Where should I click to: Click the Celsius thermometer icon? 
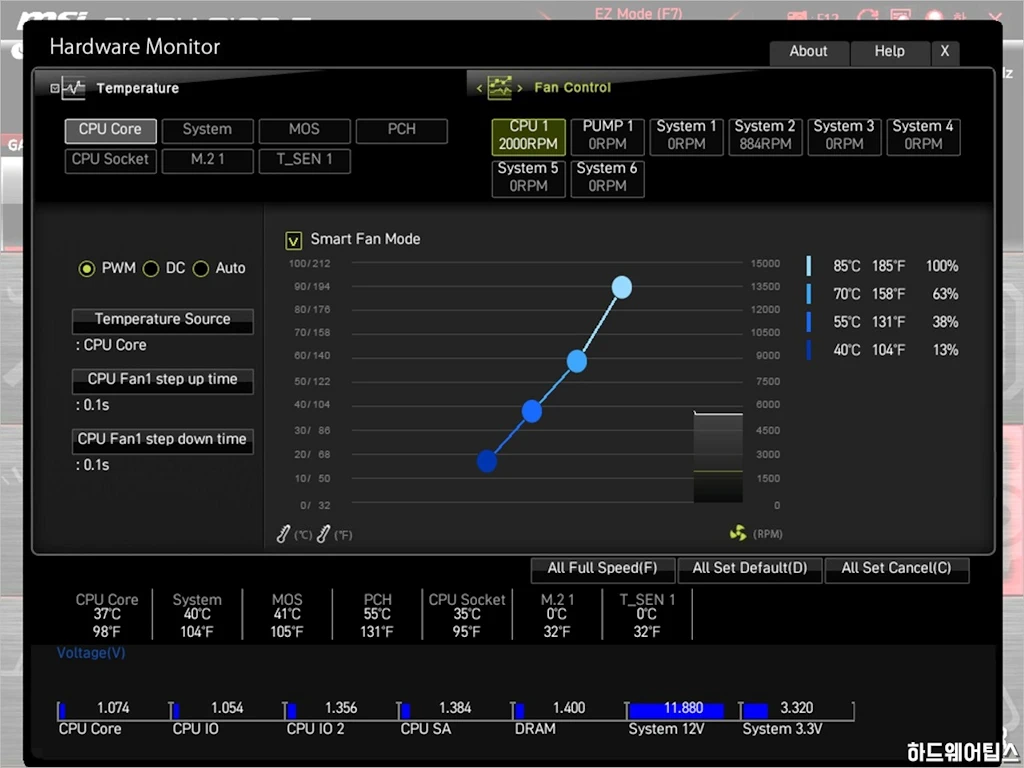pyautogui.click(x=283, y=534)
